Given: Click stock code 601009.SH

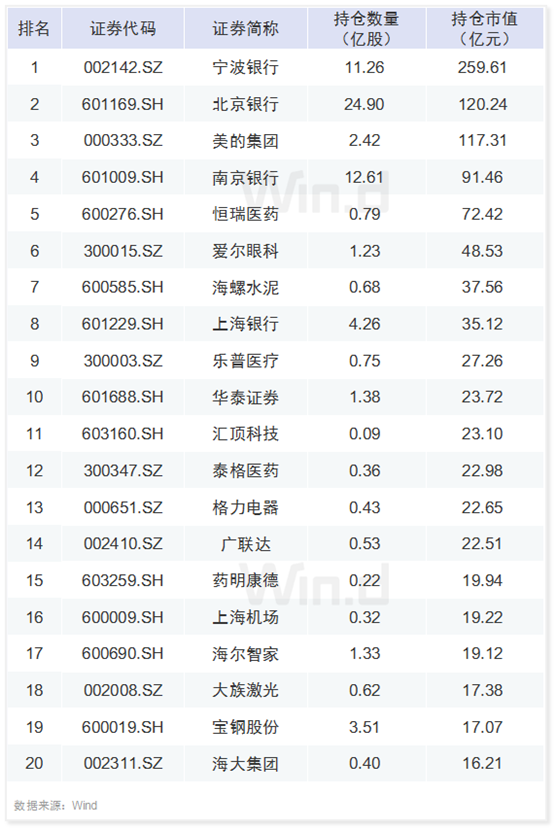Looking at the screenshot, I should coord(123,177).
